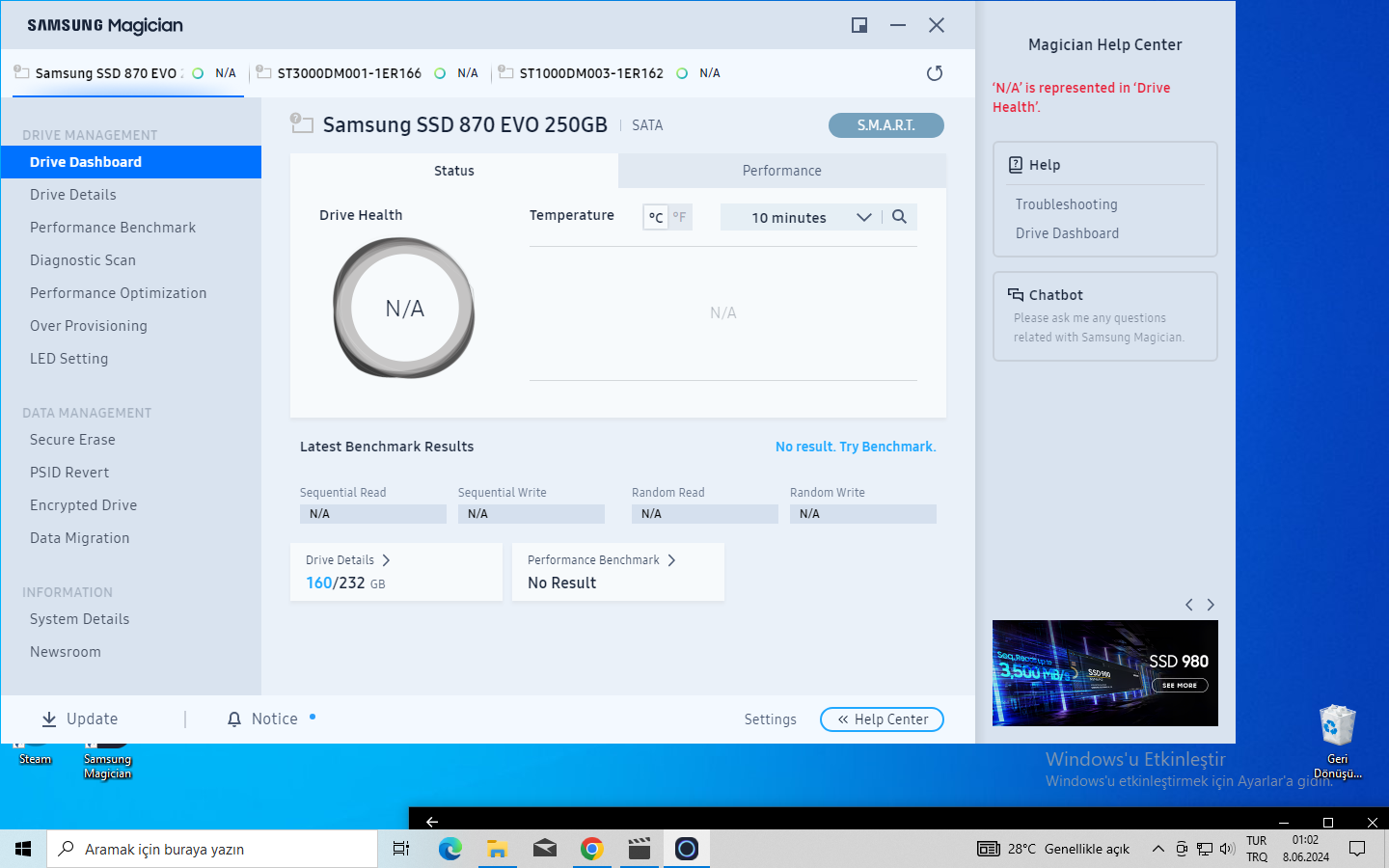Click the Samsung Magician taskbar icon
Screen dimensions: 1389x868
tap(687, 849)
